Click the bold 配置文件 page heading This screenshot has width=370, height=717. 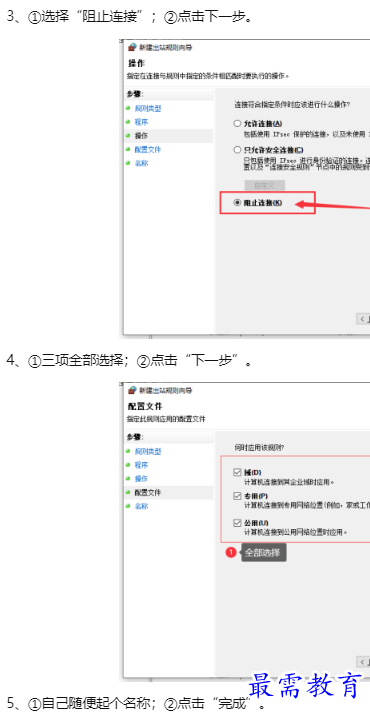click(x=145, y=407)
